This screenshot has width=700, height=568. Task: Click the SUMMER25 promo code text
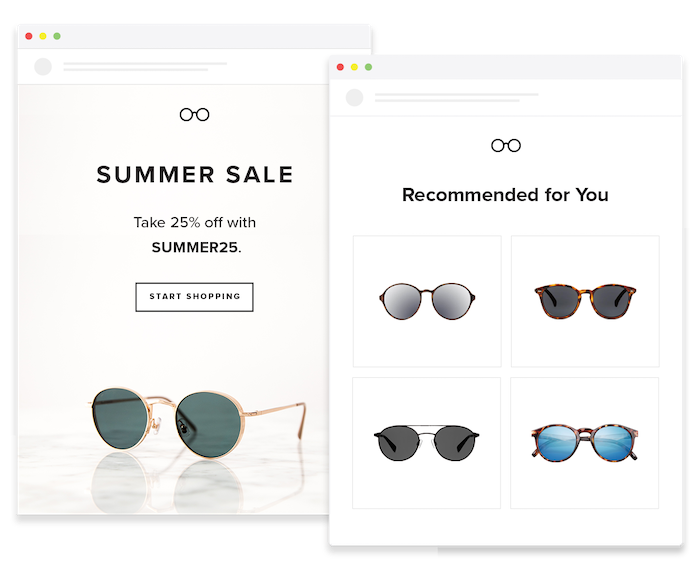coord(196,247)
